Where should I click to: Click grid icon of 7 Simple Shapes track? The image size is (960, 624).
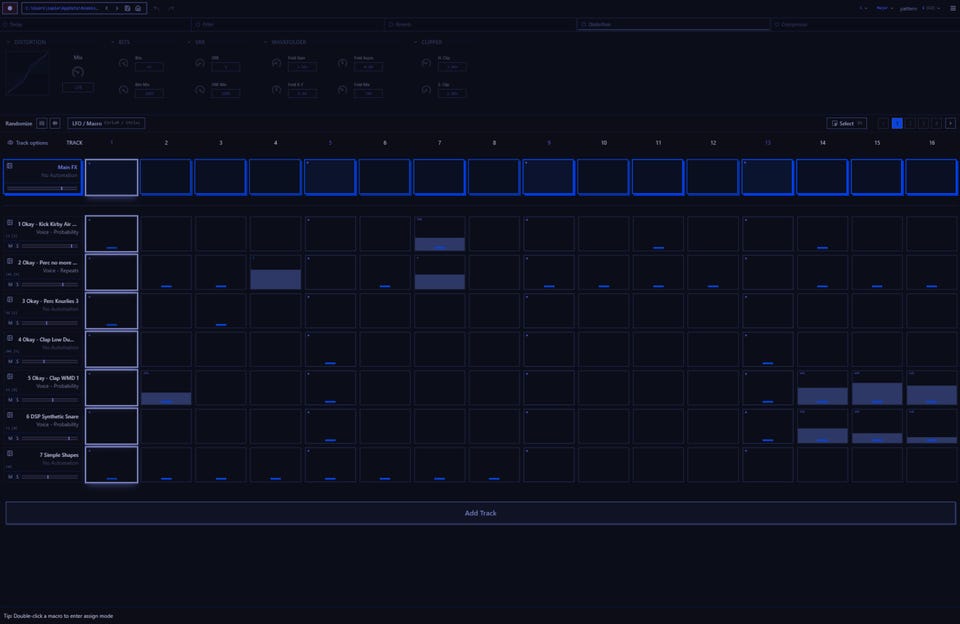[10, 454]
